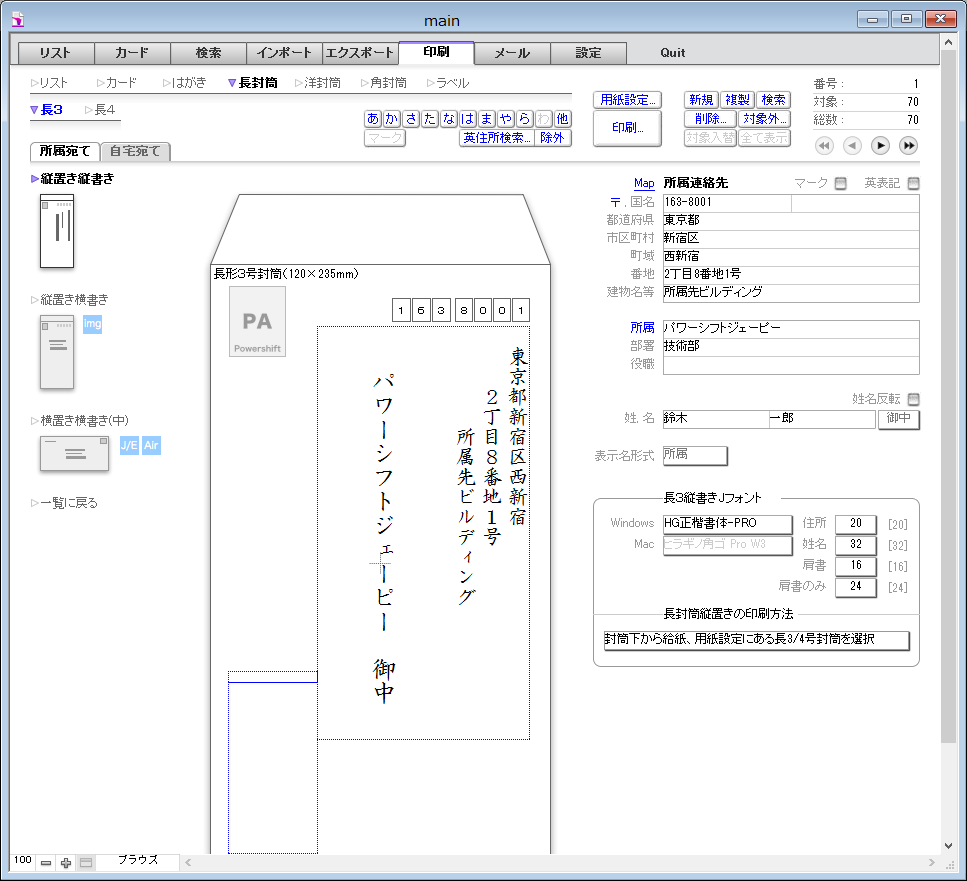Select the landscape envelope layout icon

pos(74,453)
